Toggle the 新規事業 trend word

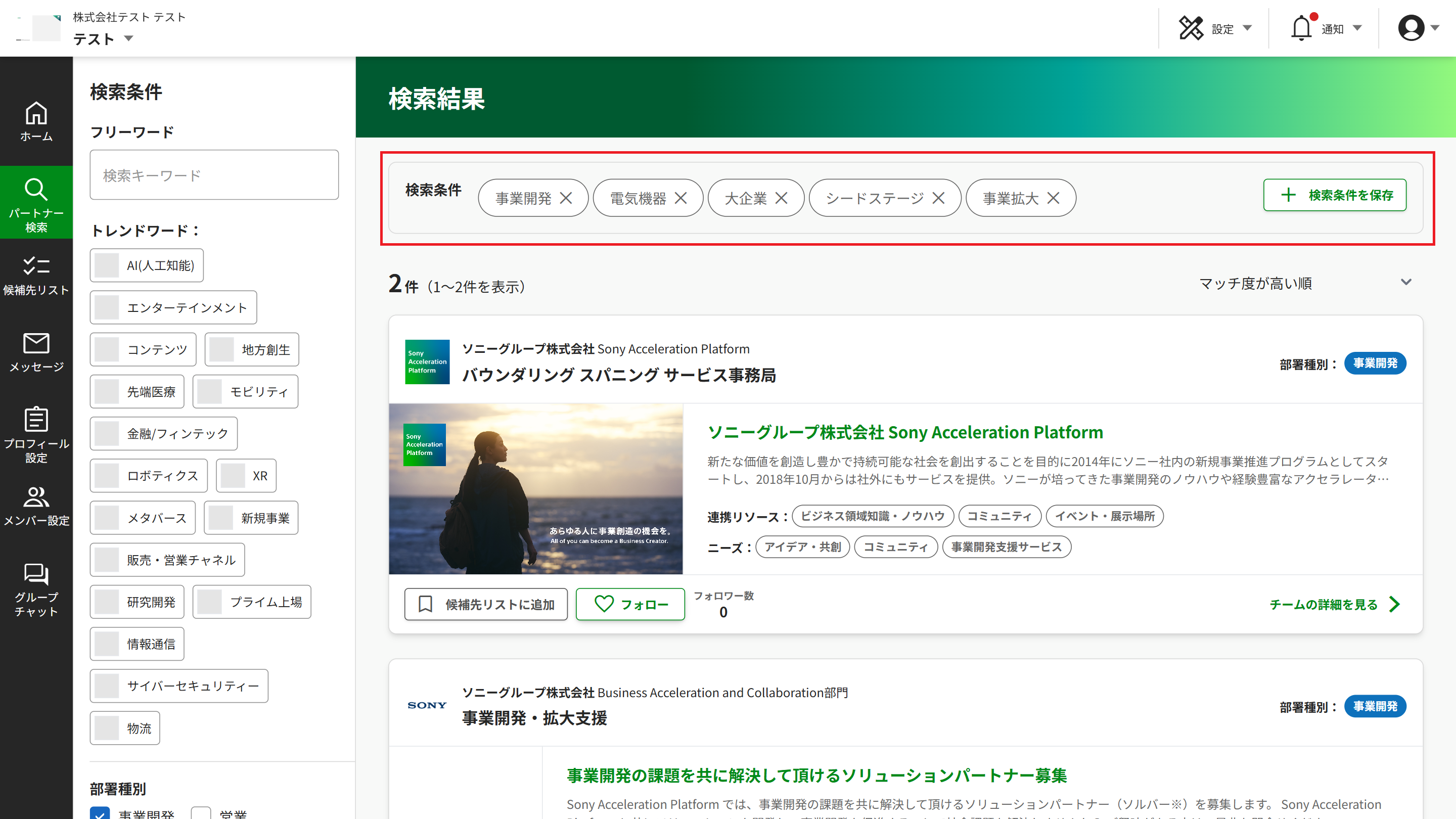pyautogui.click(x=251, y=518)
